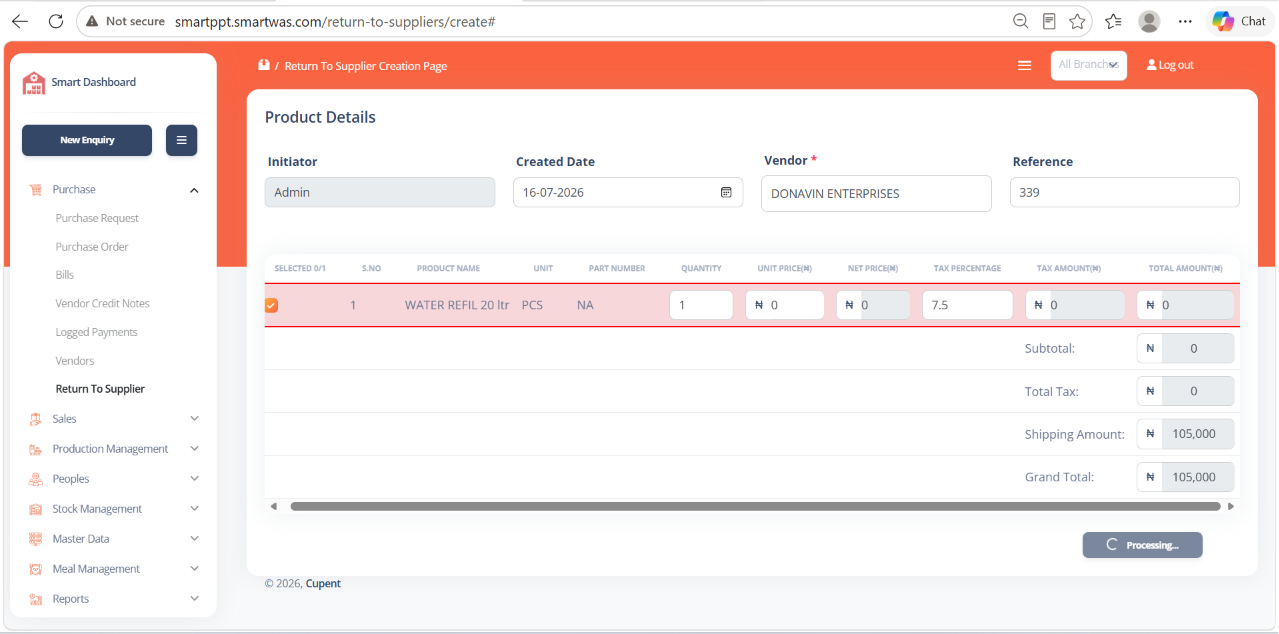Click the home icon in the breadcrumb
The width and height of the screenshot is (1279, 634).
(x=264, y=65)
